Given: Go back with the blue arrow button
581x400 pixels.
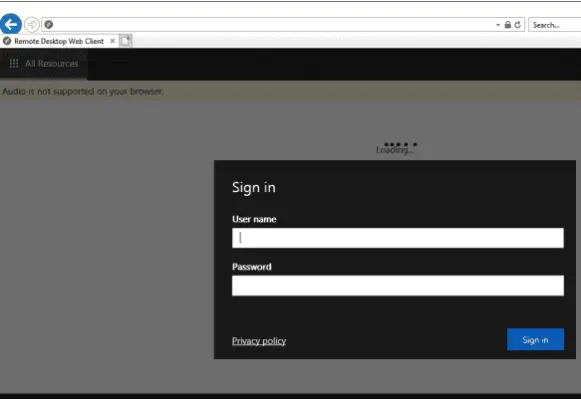Looking at the screenshot, I should (11, 24).
